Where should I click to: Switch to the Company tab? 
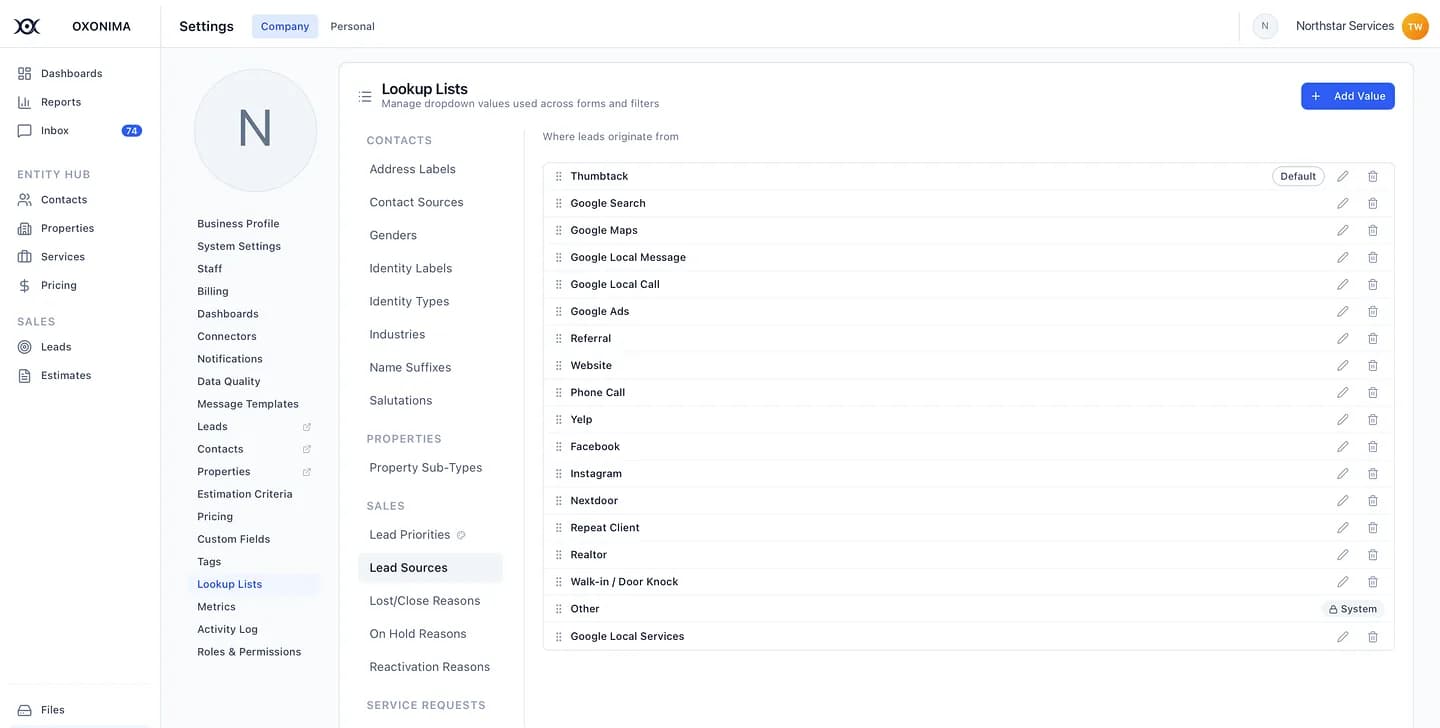(x=285, y=26)
